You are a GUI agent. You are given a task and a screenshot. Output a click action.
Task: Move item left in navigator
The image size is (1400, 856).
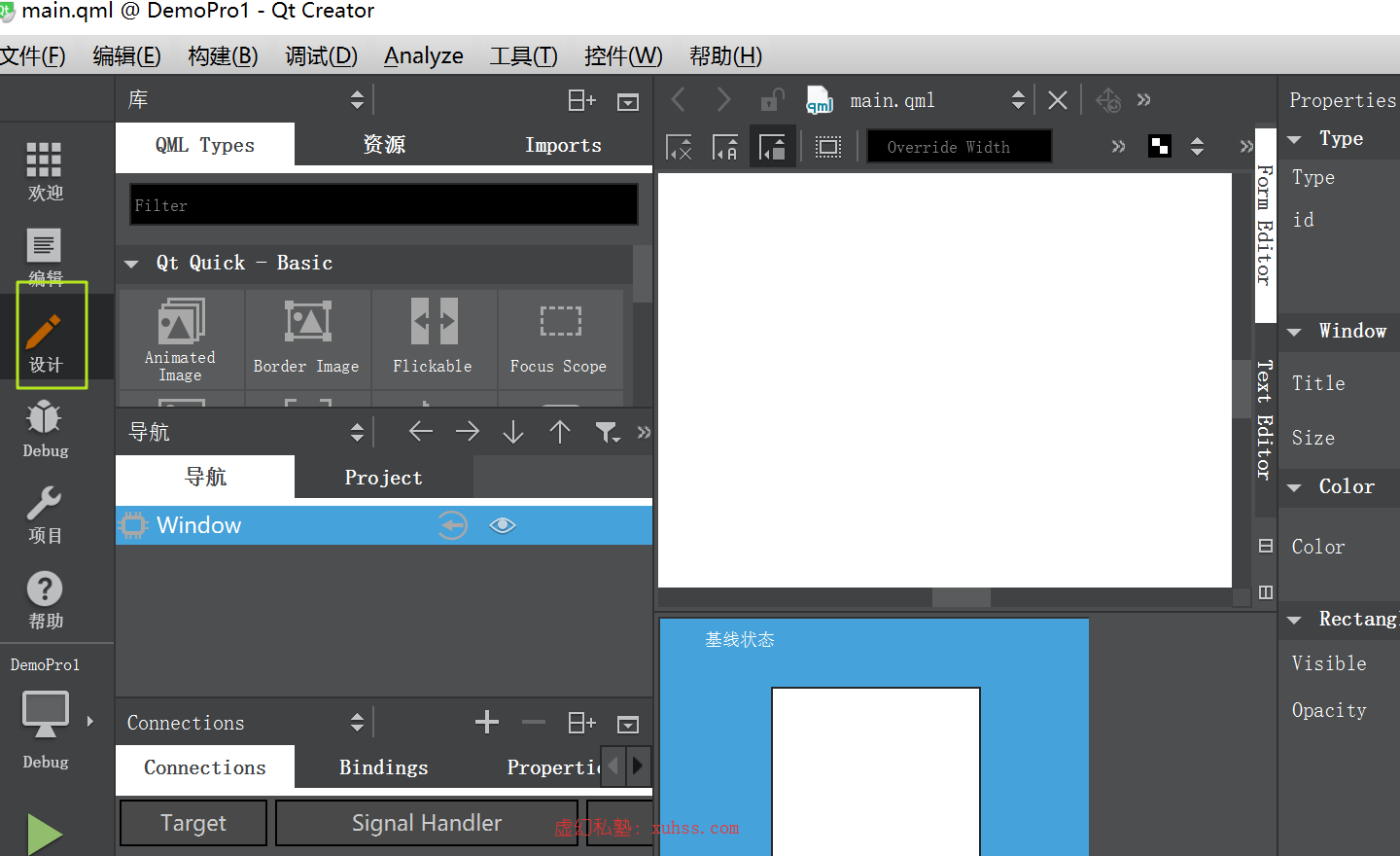pyautogui.click(x=421, y=431)
